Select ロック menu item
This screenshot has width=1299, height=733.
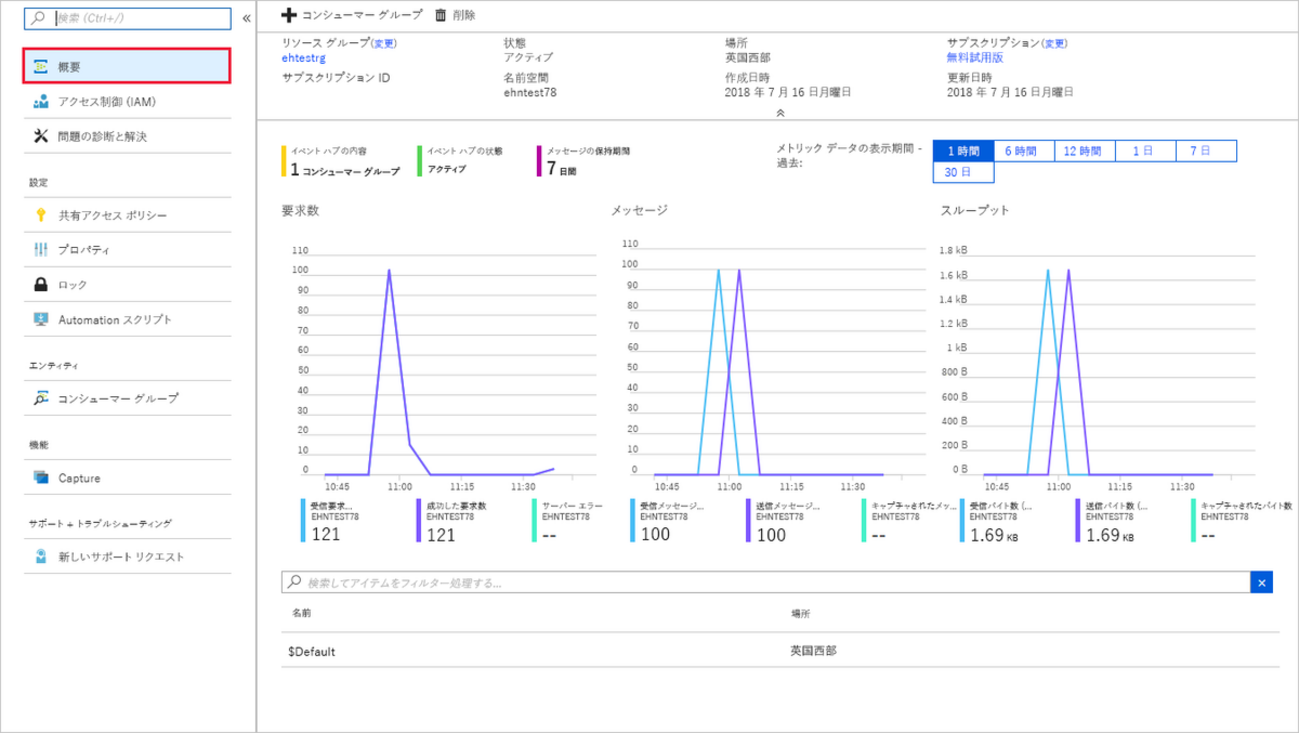click(128, 285)
